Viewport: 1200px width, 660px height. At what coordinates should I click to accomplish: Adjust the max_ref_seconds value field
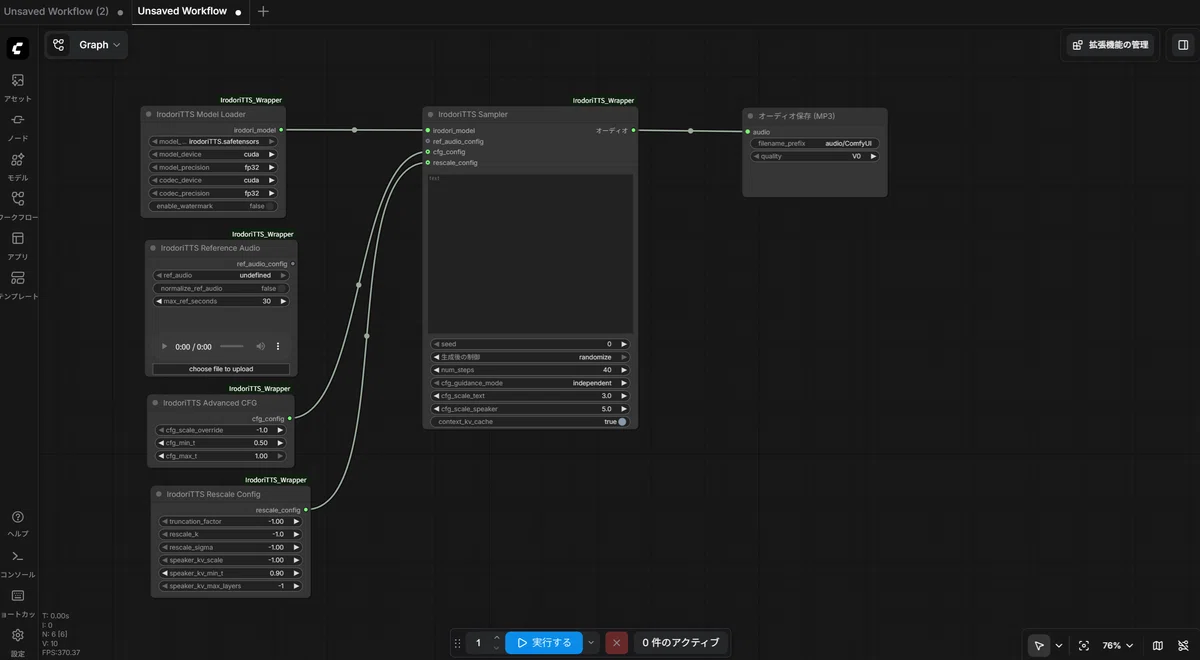(221, 301)
